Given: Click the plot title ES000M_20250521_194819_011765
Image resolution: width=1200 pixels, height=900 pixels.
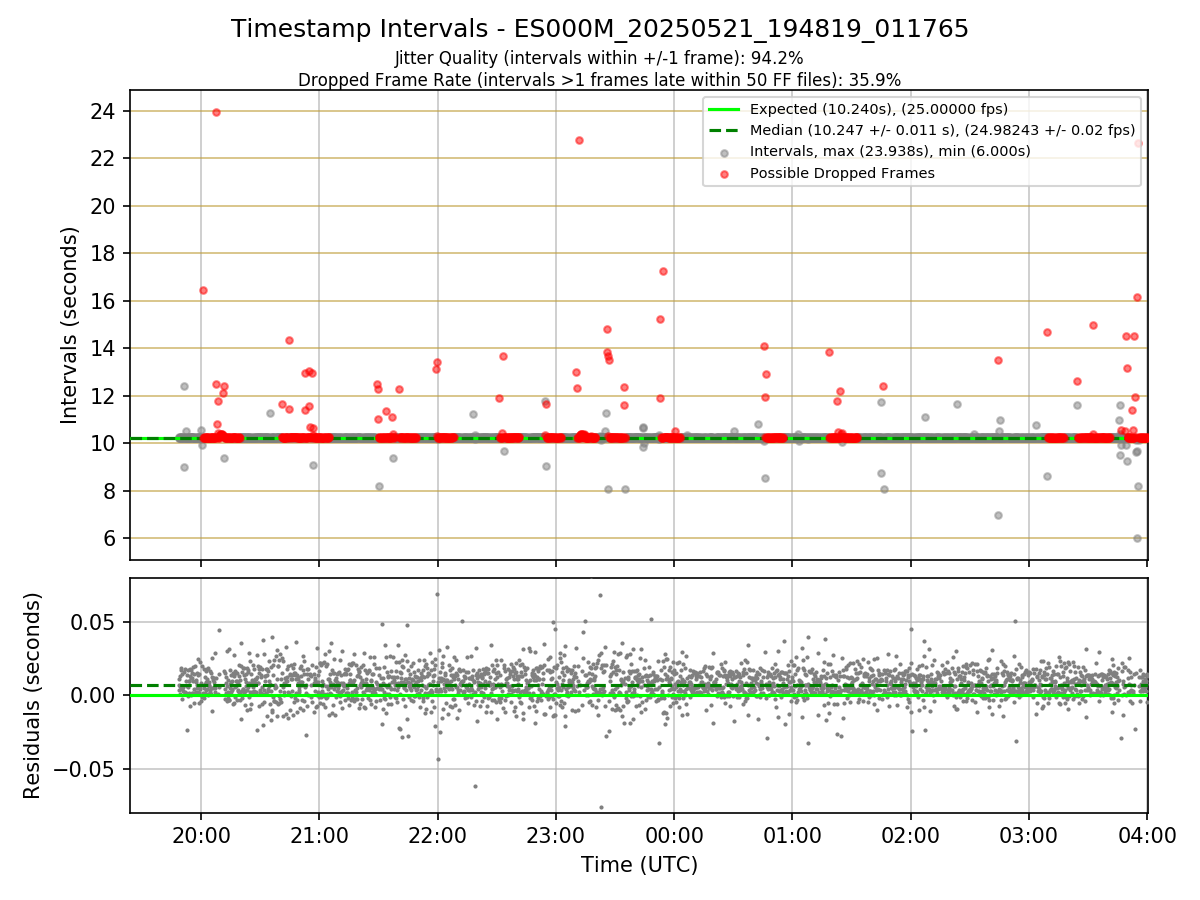Looking at the screenshot, I should pyautogui.click(x=599, y=29).
